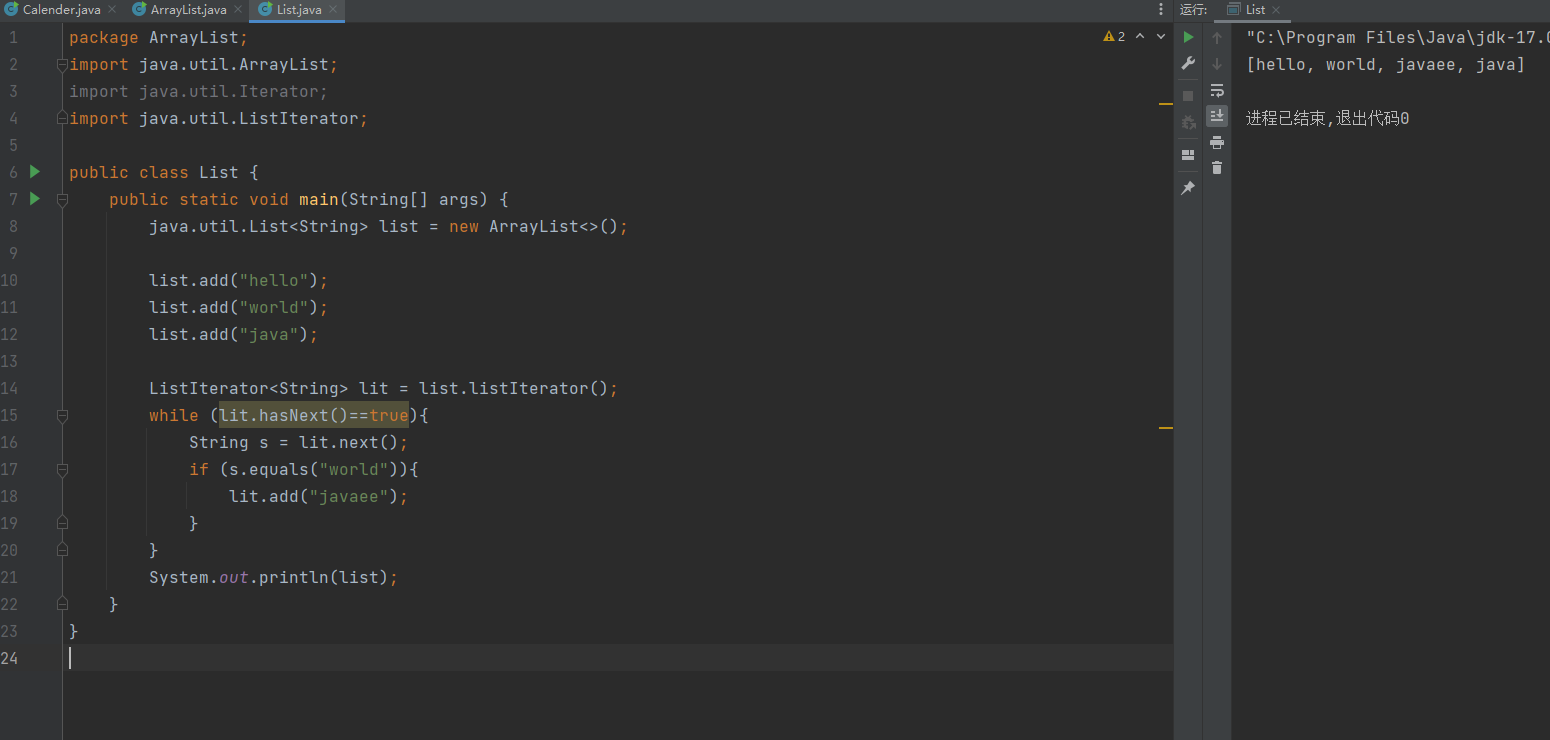Open run configuration wrench settings

pyautogui.click(x=1188, y=64)
